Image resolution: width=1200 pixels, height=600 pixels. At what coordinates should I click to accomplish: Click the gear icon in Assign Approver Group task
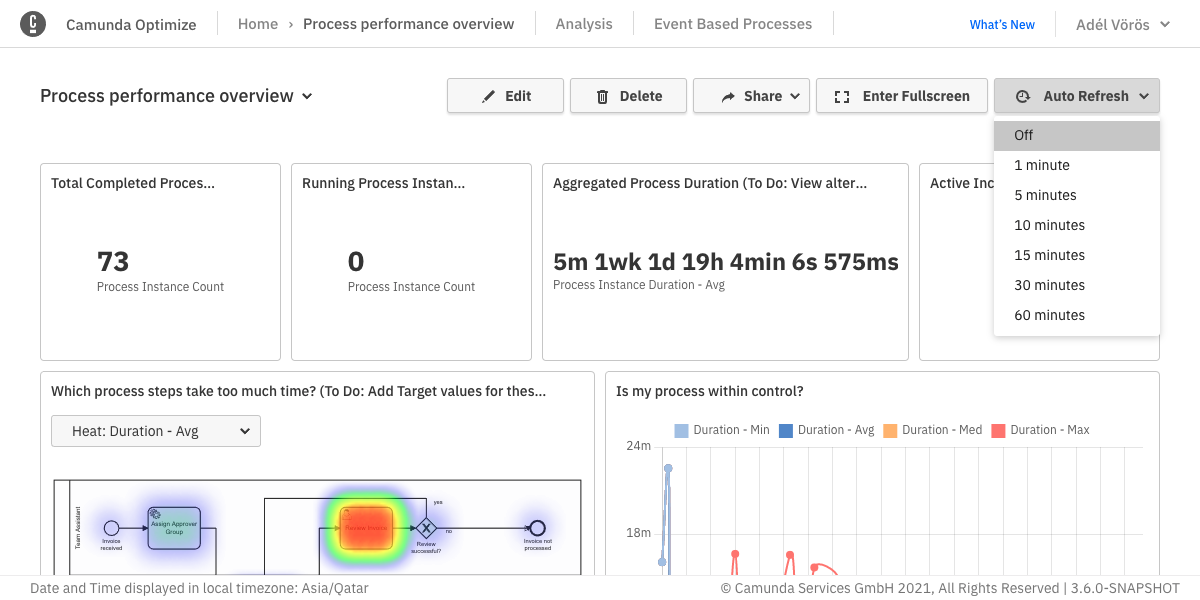point(154,513)
